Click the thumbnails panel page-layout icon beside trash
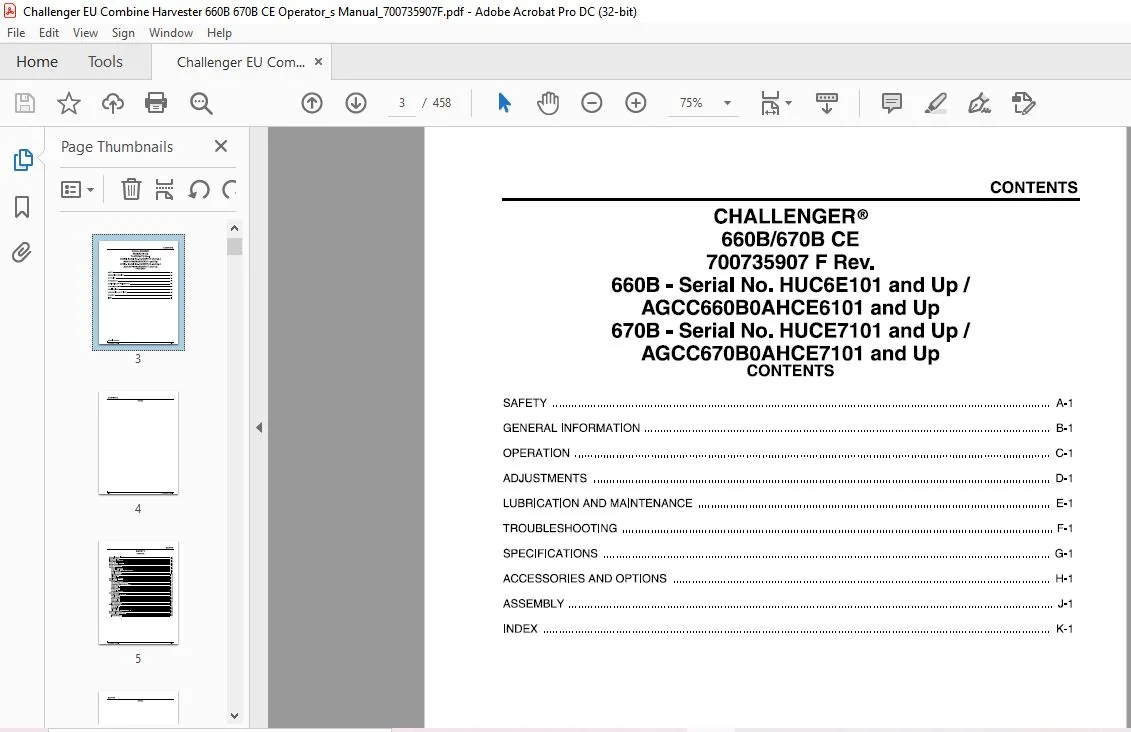The height and width of the screenshot is (732, 1131). 164,190
